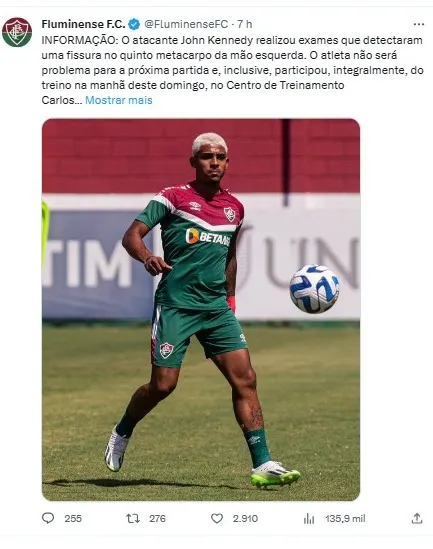
Task: Click the 135,9 mil views count
Action: 345,519
